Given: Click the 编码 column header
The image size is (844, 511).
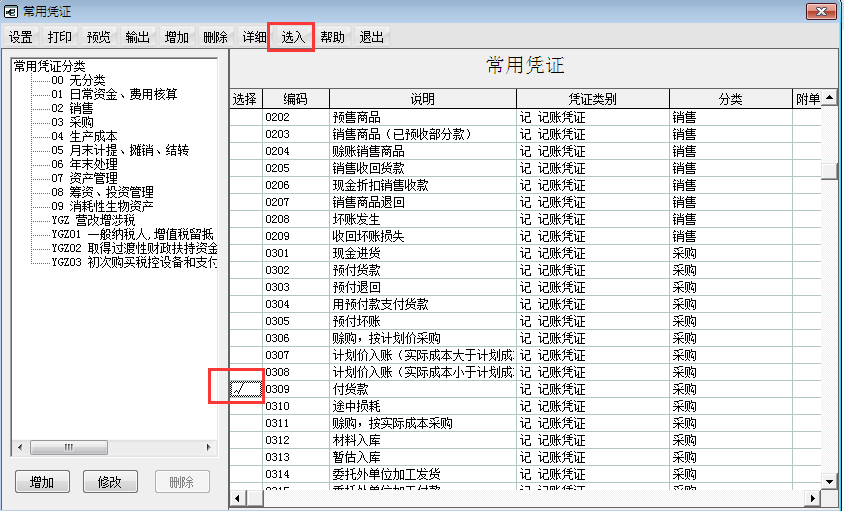Looking at the screenshot, I should point(295,99).
